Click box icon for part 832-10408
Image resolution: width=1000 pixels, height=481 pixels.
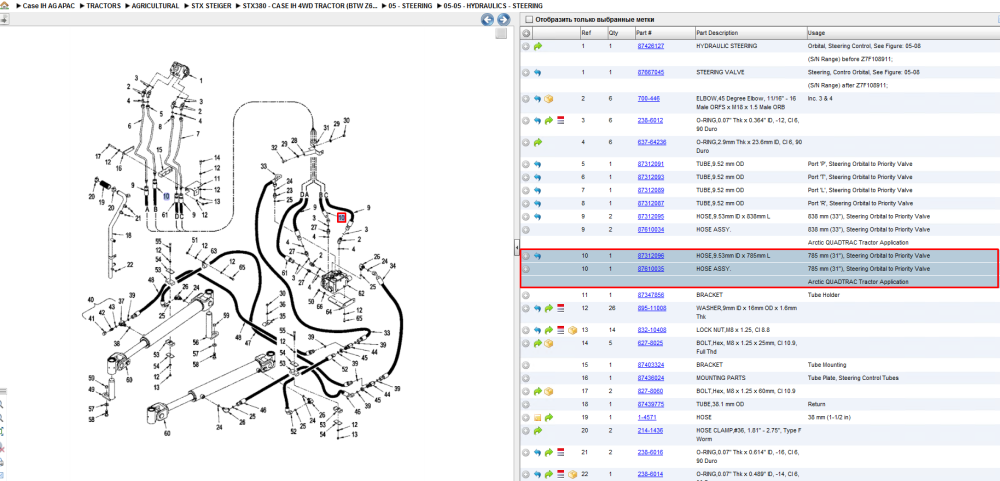tap(572, 330)
